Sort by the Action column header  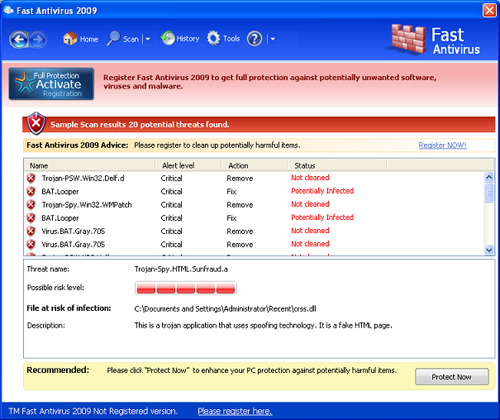(x=255, y=165)
